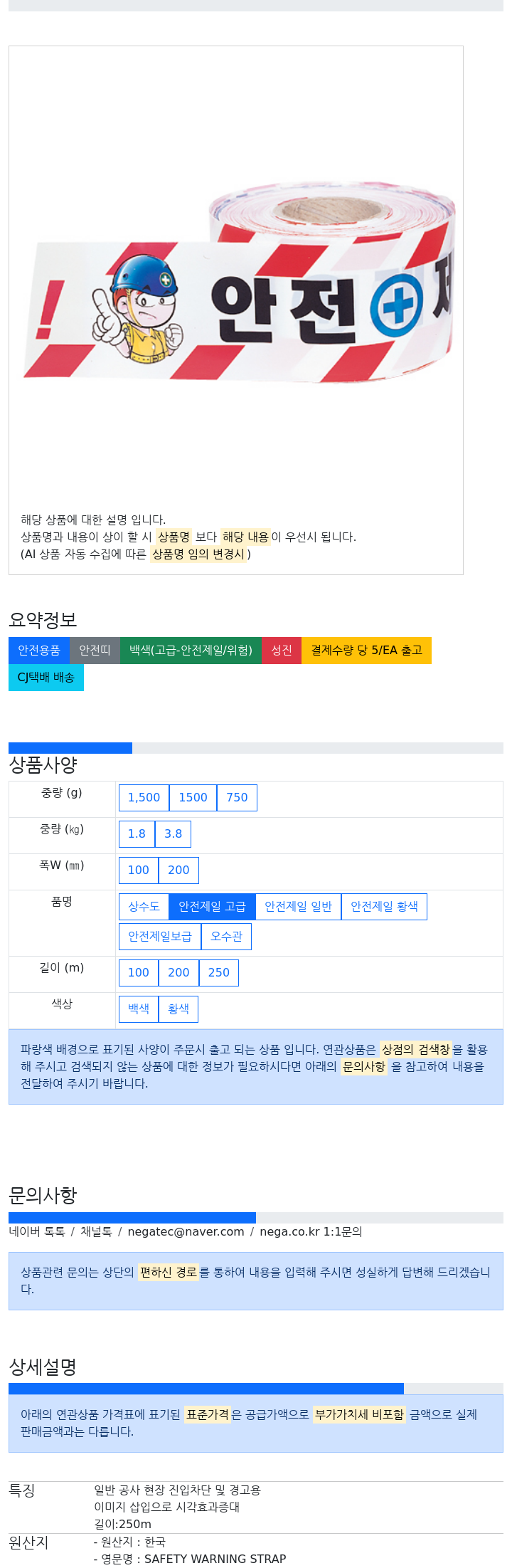The image size is (512, 1568).
Task: Click the red 성진 brand tag
Action: coord(282,651)
